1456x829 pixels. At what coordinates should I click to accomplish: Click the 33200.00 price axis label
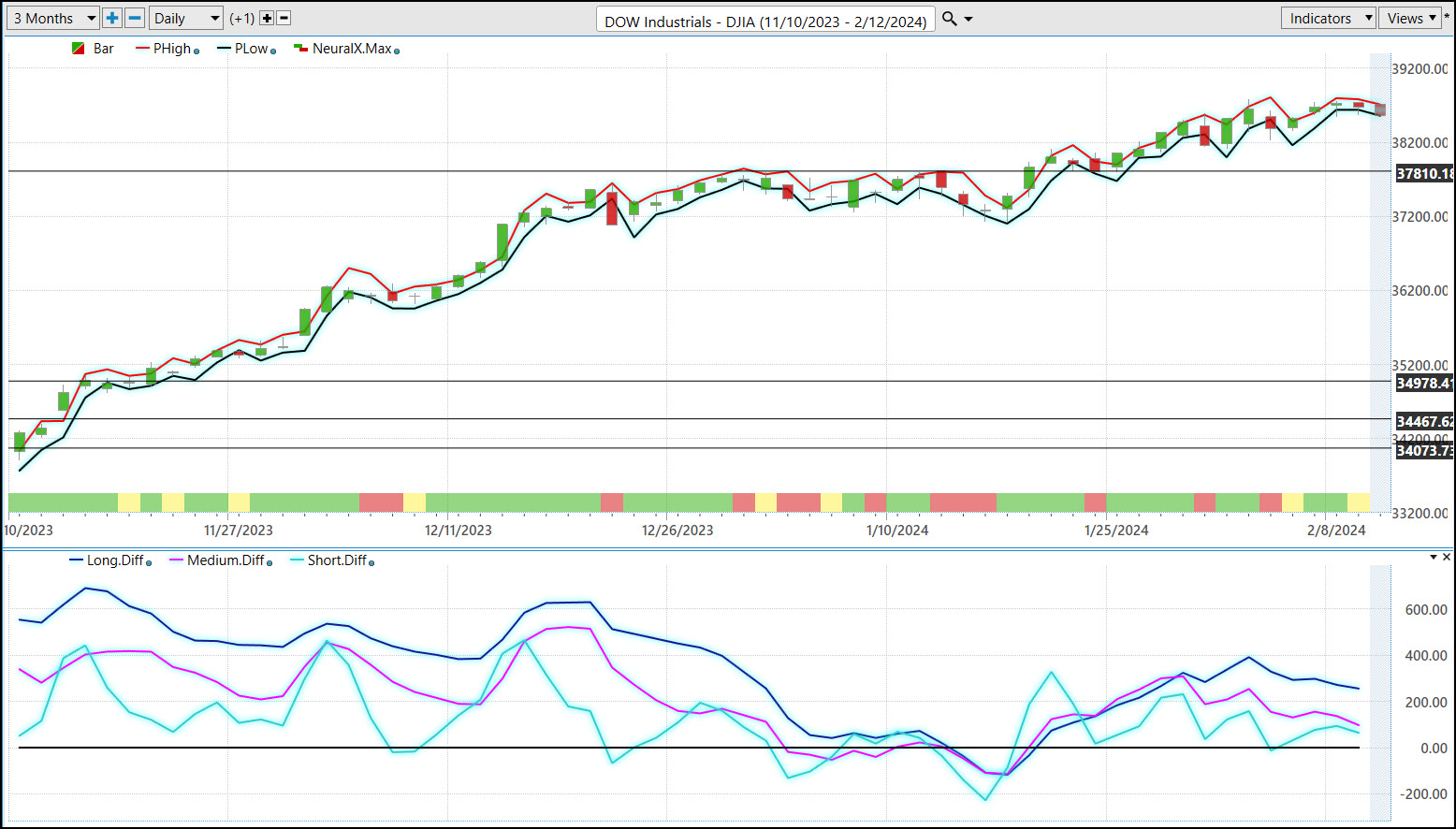click(x=1420, y=514)
